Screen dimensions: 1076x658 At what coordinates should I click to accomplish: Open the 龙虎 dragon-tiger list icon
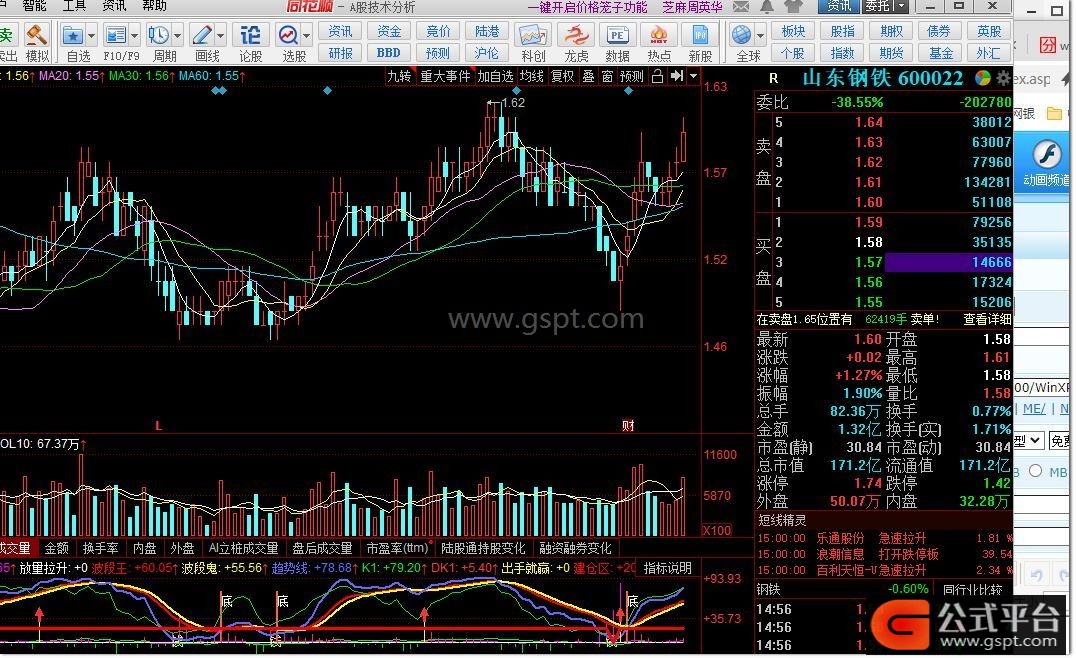pos(575,34)
